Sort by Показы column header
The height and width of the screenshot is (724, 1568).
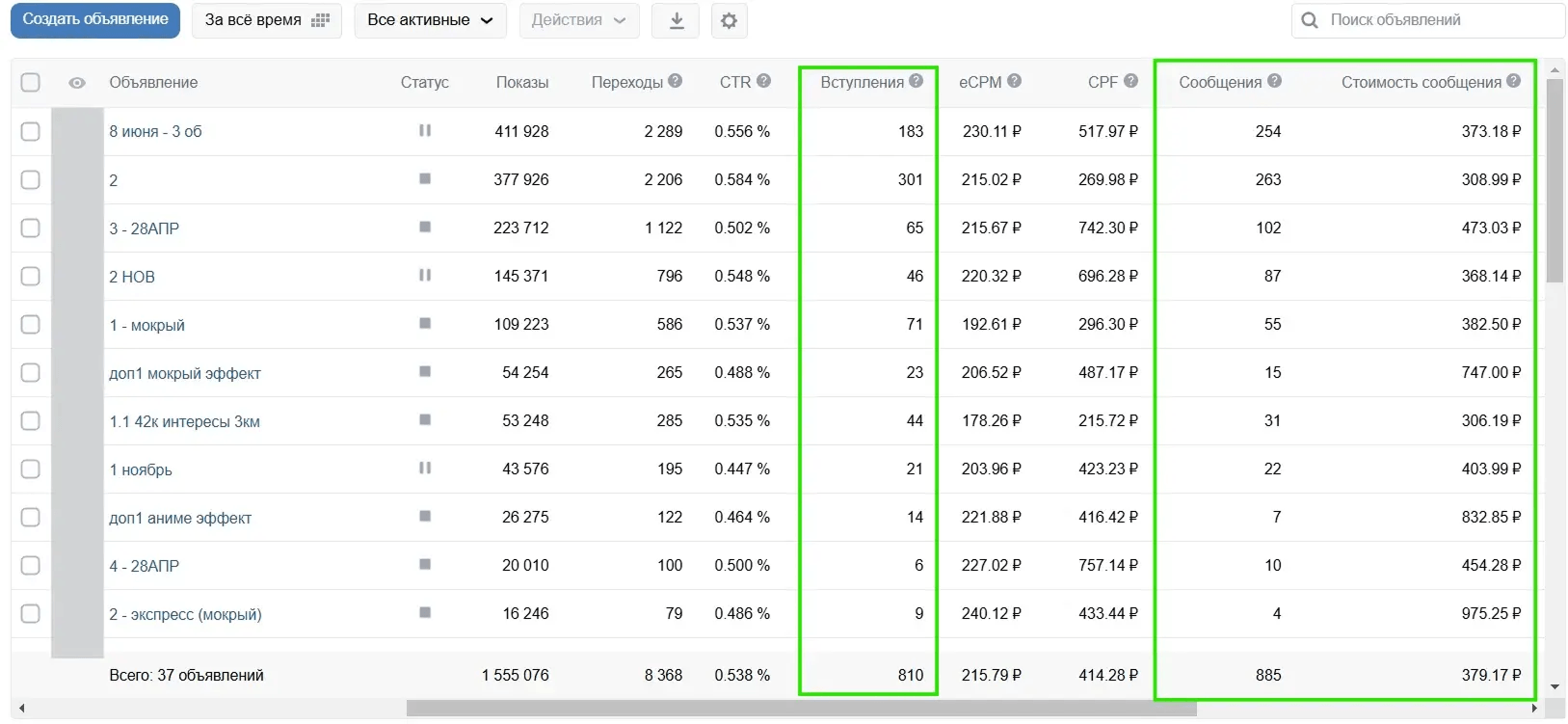tap(522, 82)
